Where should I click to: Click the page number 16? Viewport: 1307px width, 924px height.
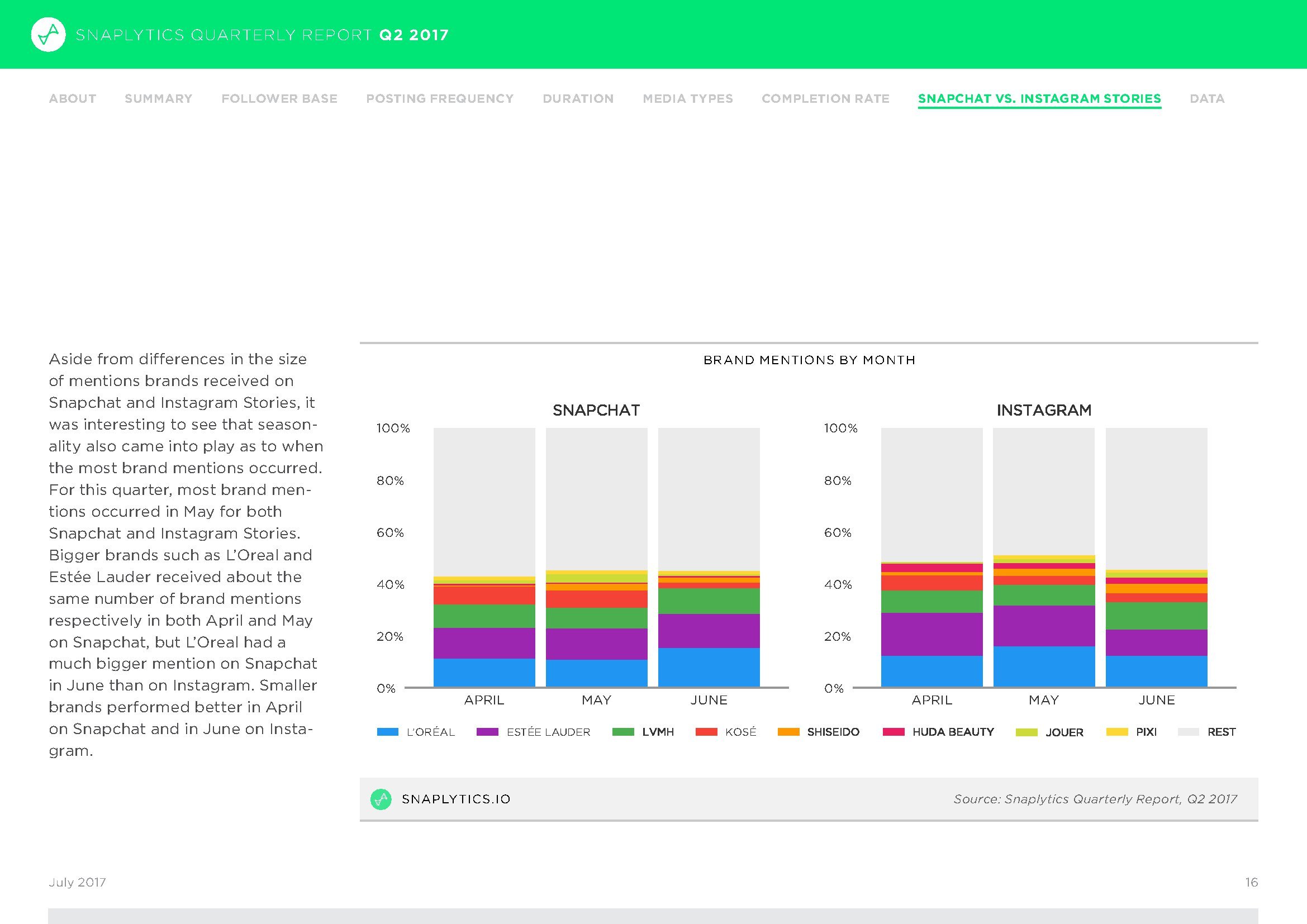[1251, 883]
